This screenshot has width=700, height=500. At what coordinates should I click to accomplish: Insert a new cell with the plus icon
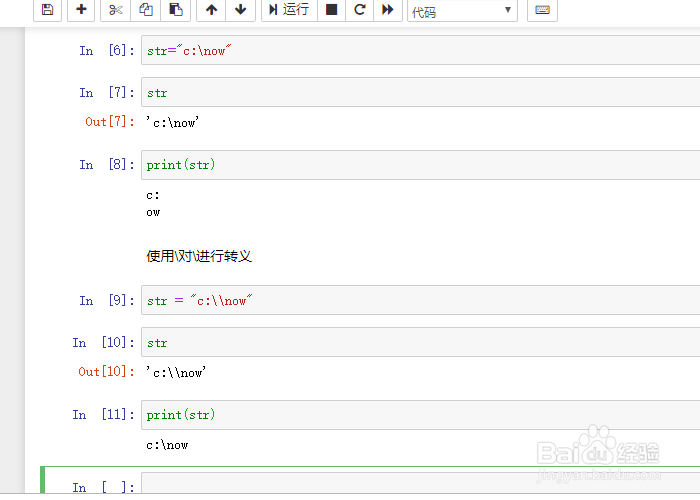pos(81,9)
